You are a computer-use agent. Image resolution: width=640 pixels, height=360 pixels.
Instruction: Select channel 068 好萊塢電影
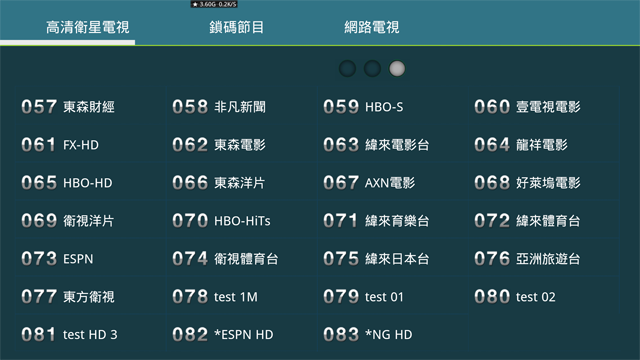pos(544,182)
